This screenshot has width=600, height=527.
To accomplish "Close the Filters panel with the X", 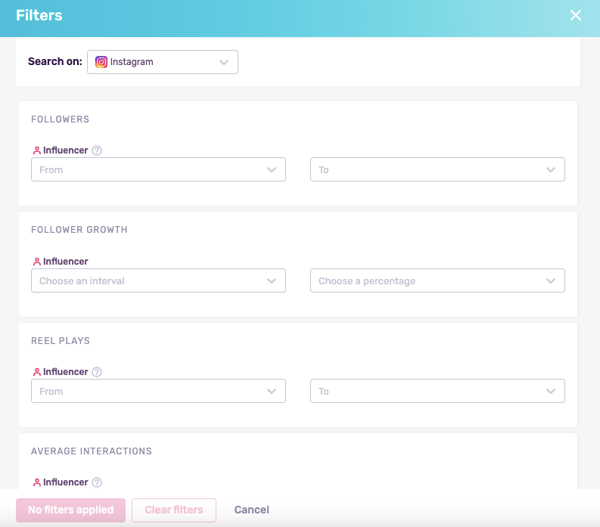I will pos(575,15).
